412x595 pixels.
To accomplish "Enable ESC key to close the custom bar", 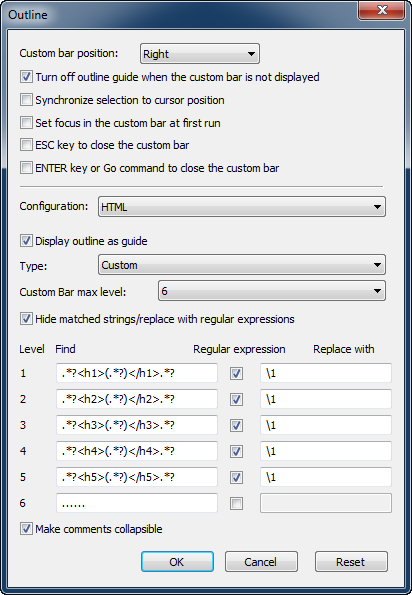I will click(x=26, y=145).
